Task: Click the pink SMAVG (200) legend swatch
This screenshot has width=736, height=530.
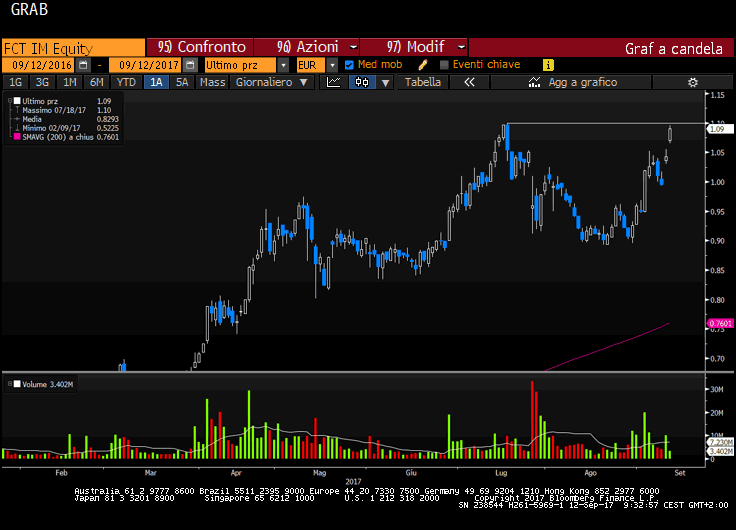Action: (16, 137)
